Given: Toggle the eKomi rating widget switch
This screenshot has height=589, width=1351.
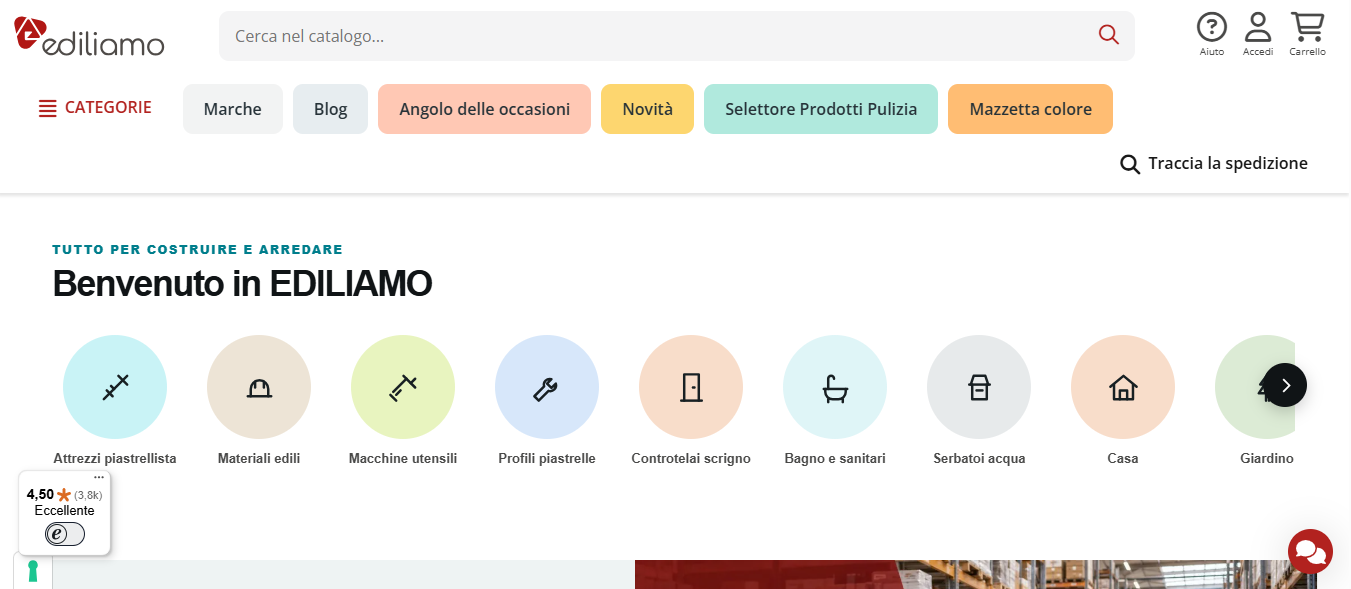Looking at the screenshot, I should click(x=65, y=534).
